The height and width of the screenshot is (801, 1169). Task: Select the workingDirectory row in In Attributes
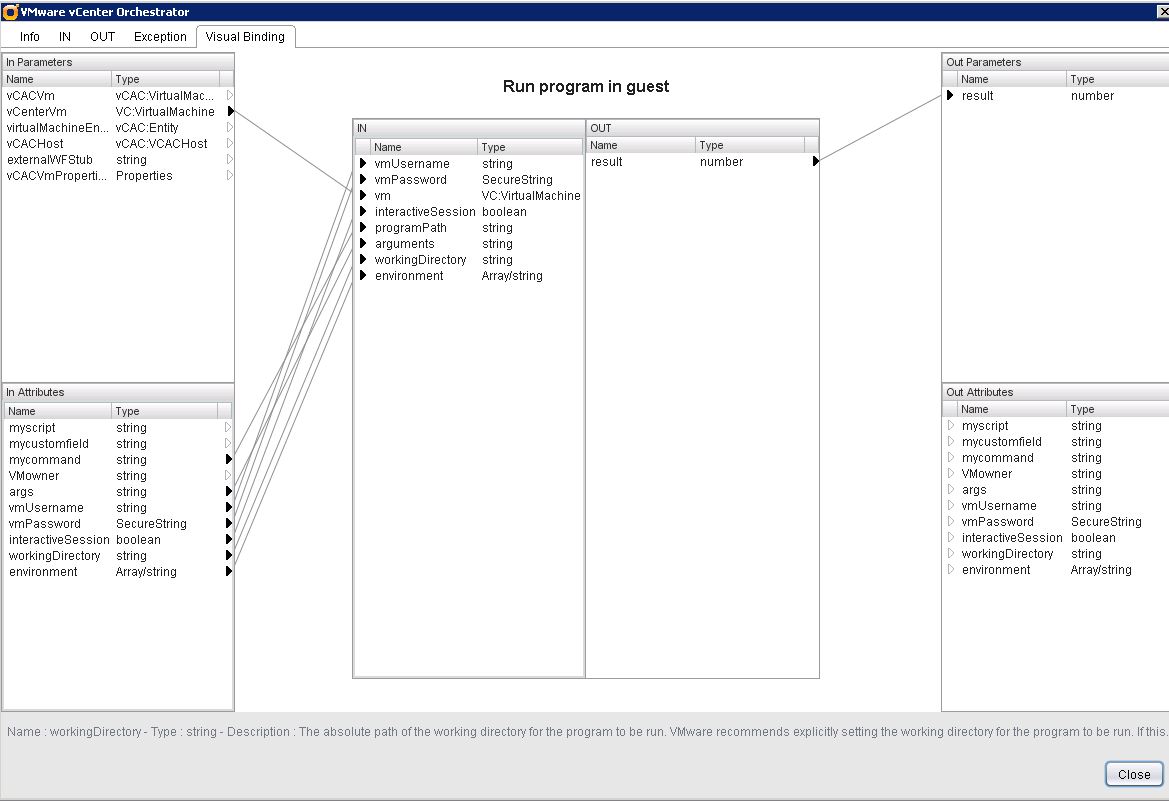click(x=55, y=556)
